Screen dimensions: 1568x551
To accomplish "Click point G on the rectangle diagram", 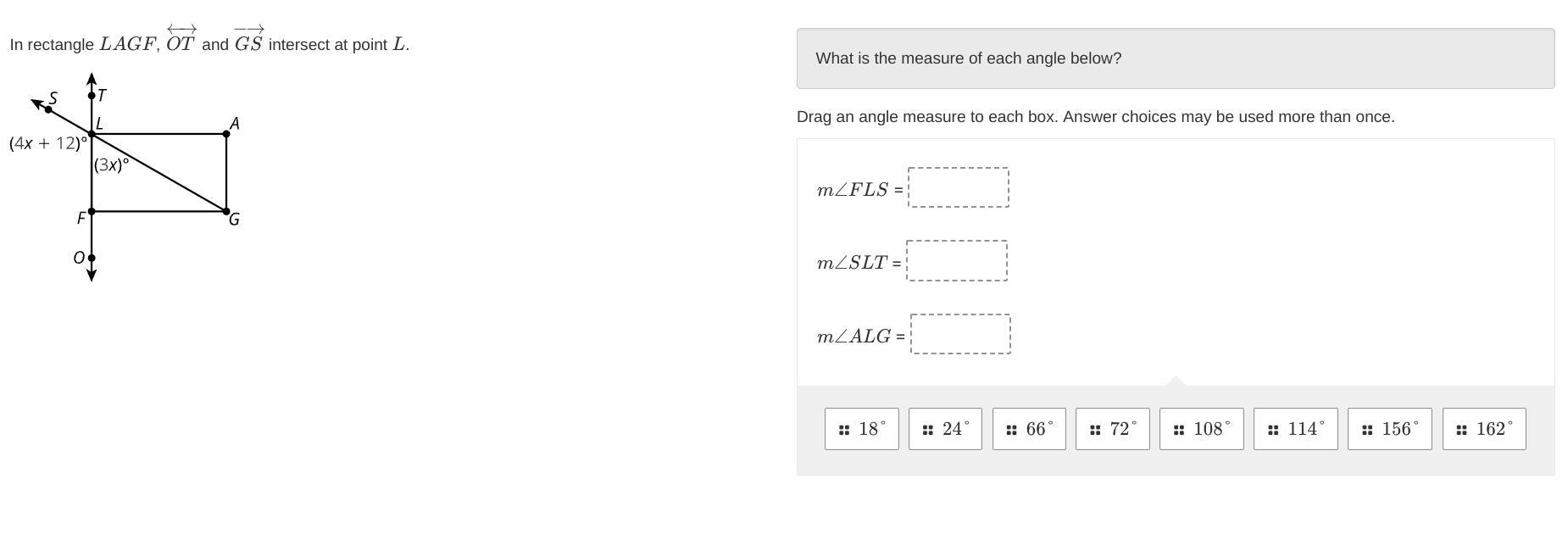I will pos(226,211).
